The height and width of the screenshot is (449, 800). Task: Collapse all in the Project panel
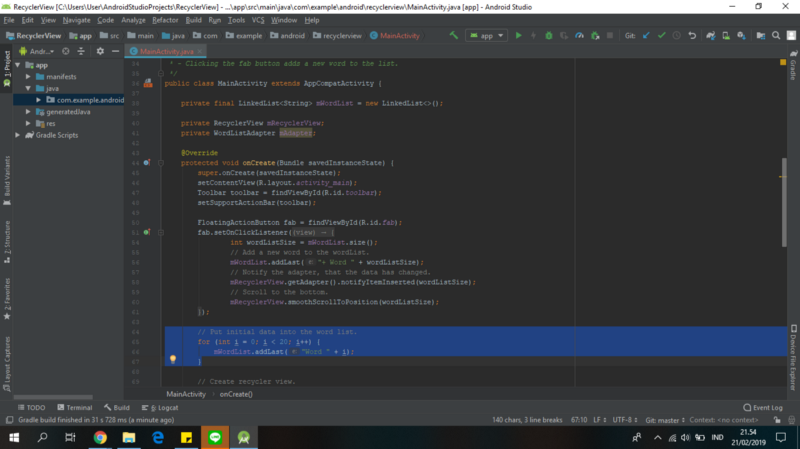pos(81,51)
